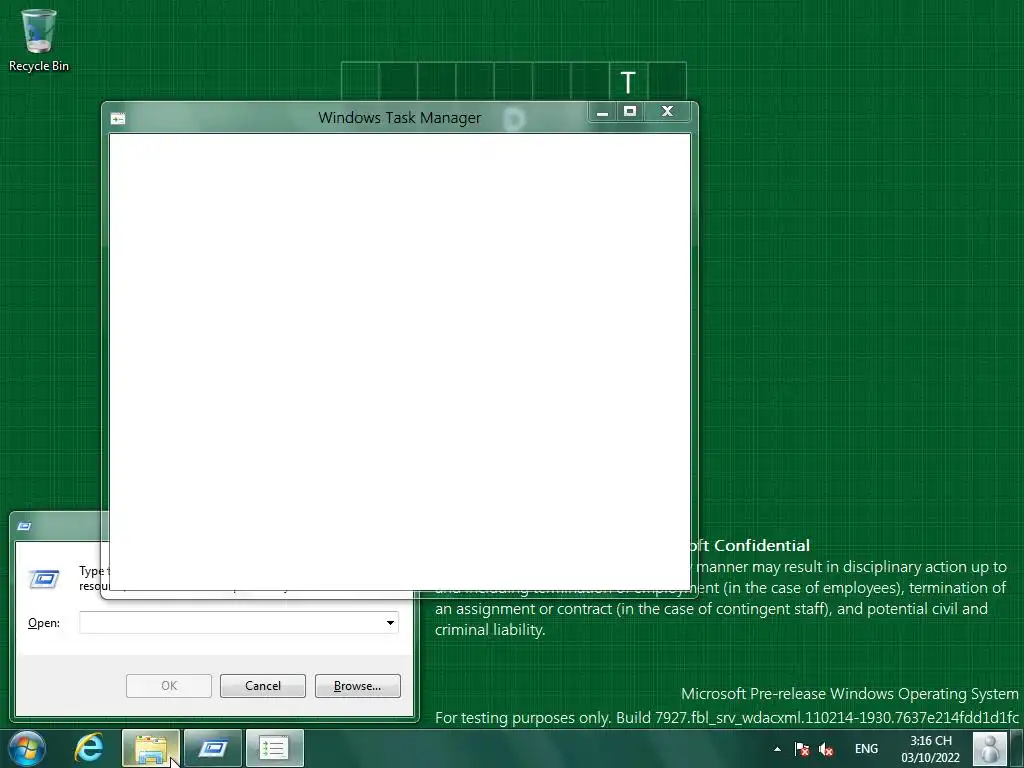Click the Browse... button in Run dialog

point(357,686)
